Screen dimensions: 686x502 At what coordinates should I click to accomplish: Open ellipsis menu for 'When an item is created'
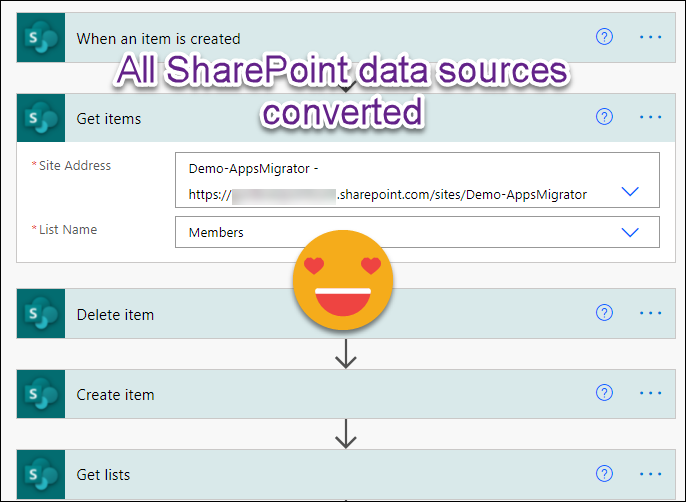[651, 37]
